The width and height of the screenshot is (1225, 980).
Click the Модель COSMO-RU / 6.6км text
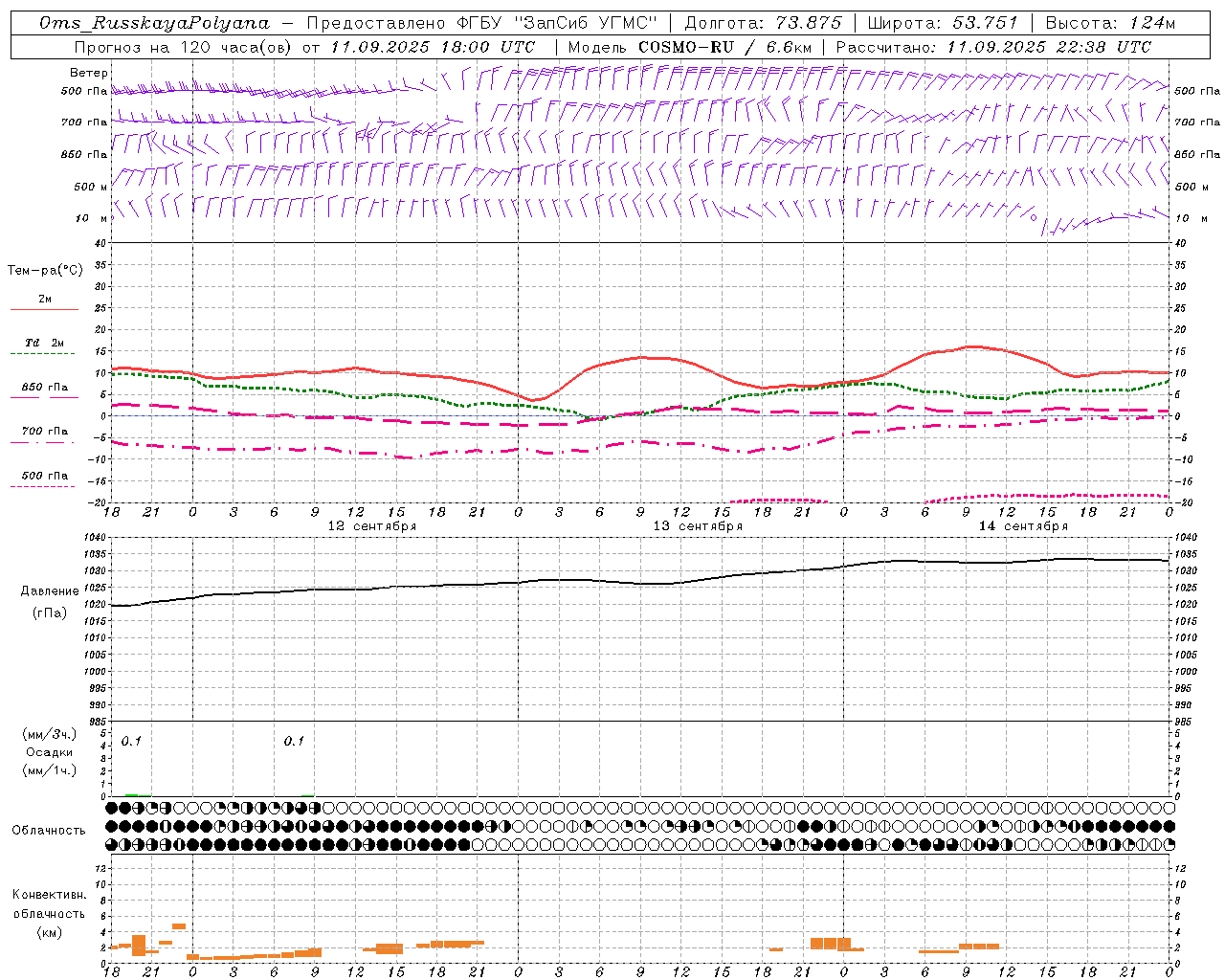tap(690, 47)
